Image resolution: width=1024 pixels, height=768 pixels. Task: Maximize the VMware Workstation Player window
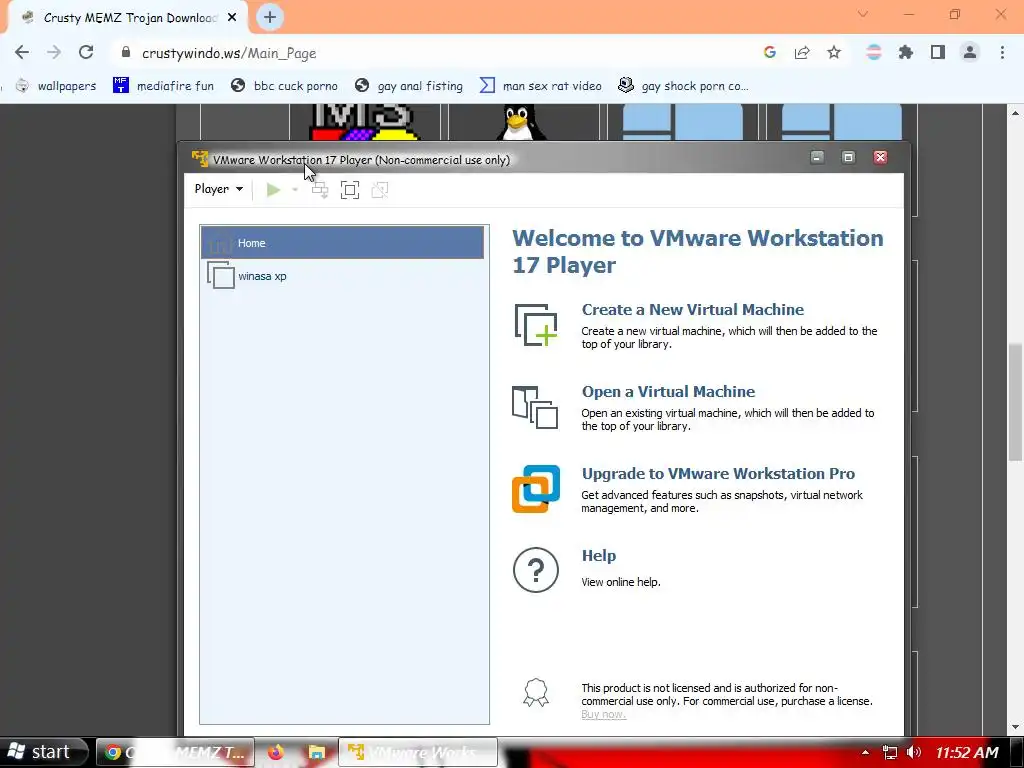tap(848, 157)
